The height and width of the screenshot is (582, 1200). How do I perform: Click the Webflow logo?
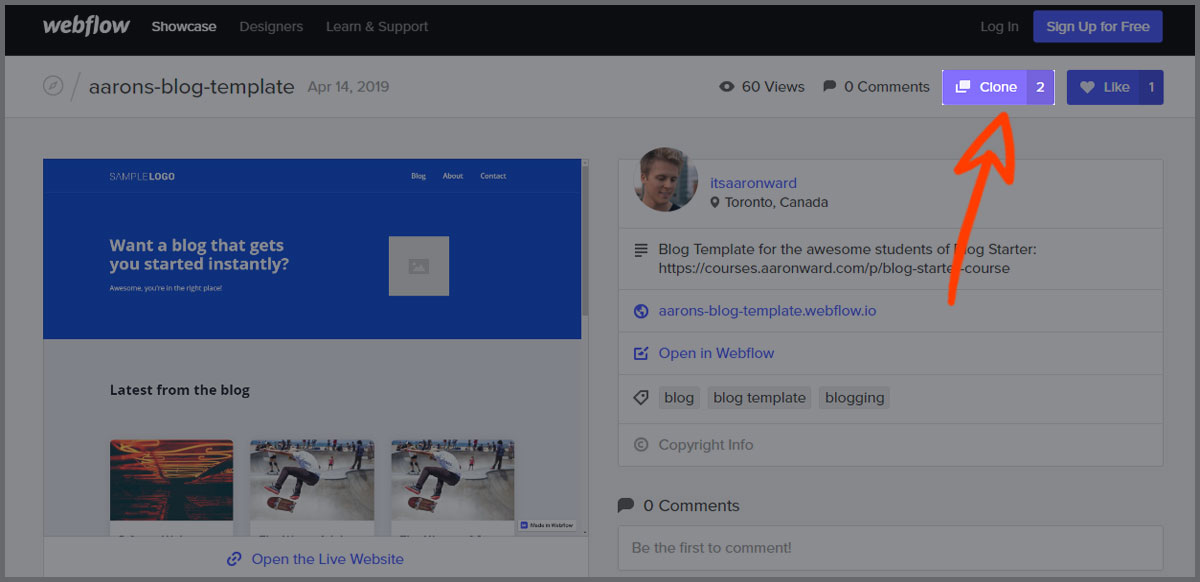tap(86, 26)
